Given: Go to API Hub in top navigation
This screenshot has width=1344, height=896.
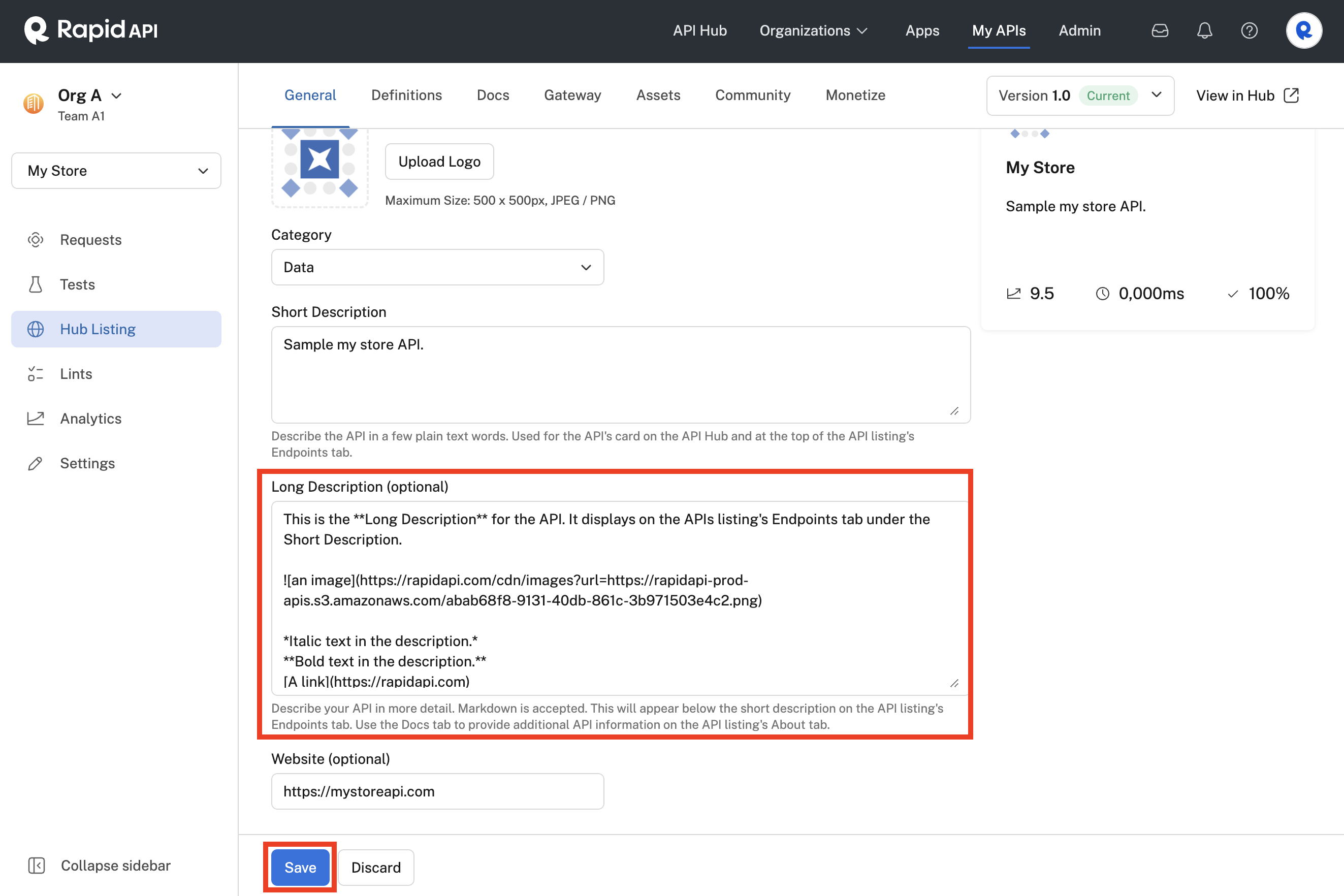Looking at the screenshot, I should (x=699, y=30).
